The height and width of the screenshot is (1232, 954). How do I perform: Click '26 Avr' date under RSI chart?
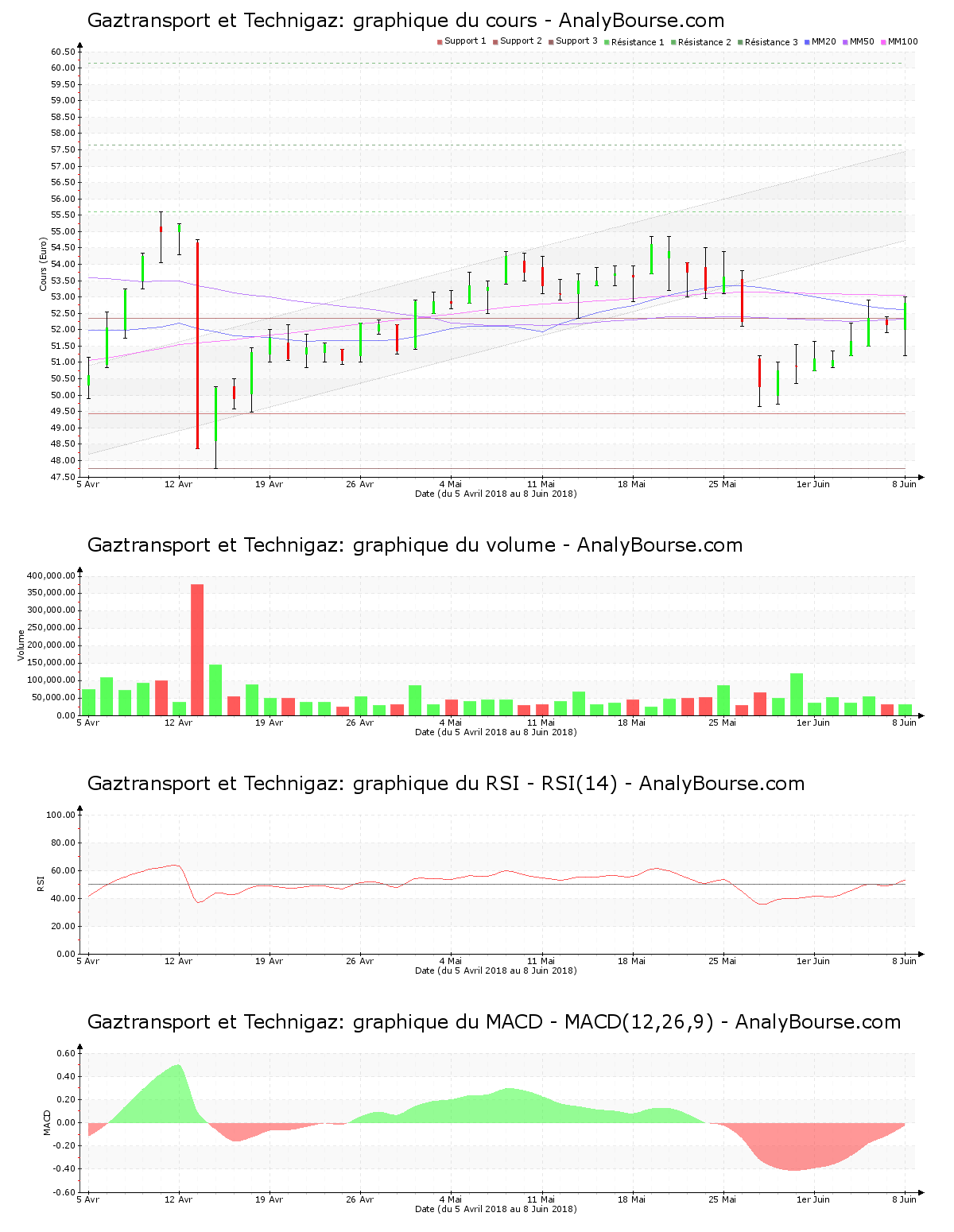(360, 961)
